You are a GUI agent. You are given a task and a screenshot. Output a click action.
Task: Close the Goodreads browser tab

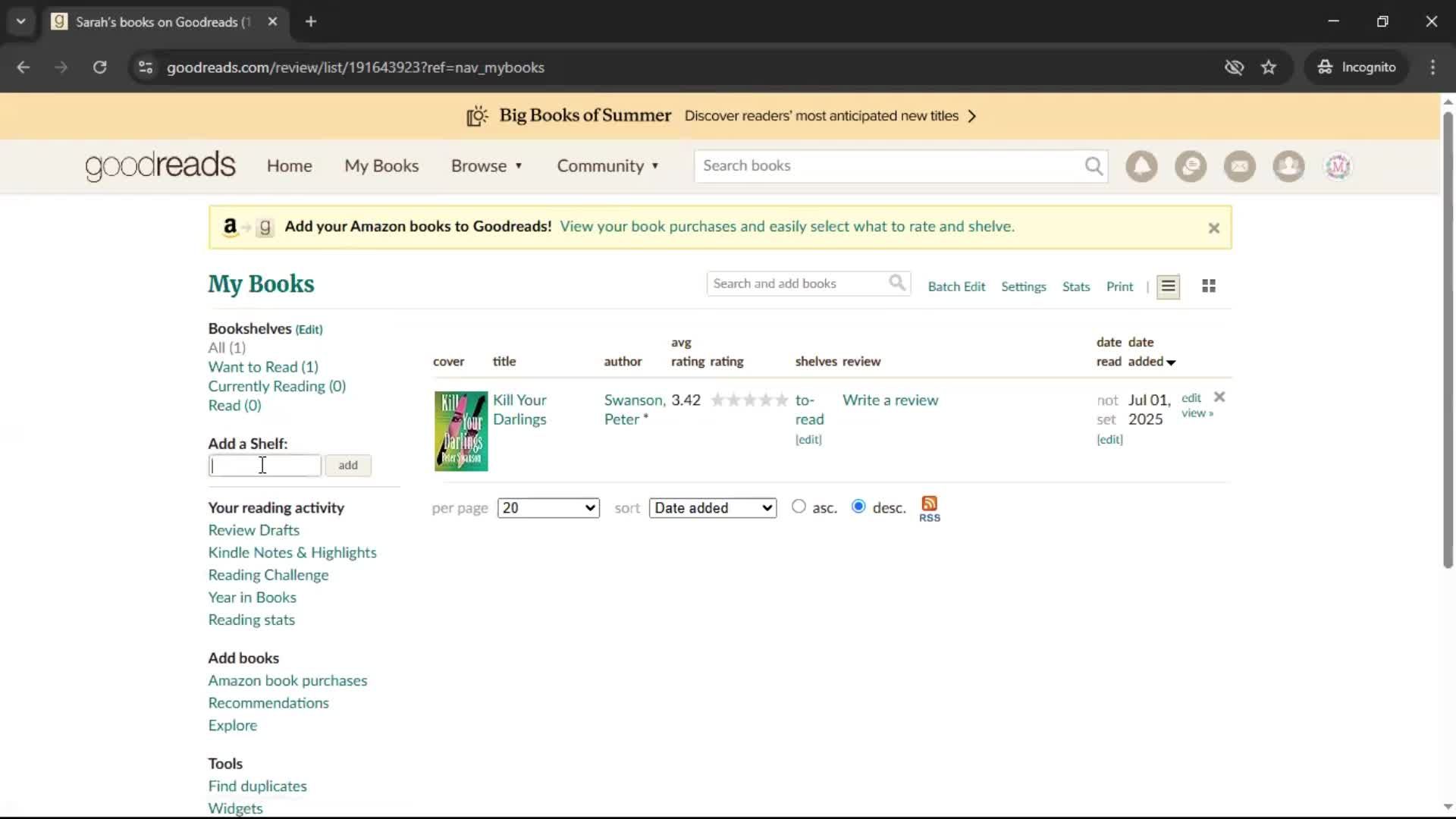pyautogui.click(x=272, y=21)
